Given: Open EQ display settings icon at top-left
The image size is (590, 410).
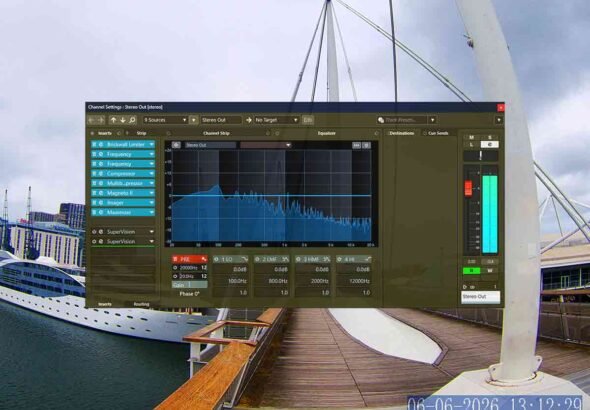Looking at the screenshot, I should tap(176, 145).
